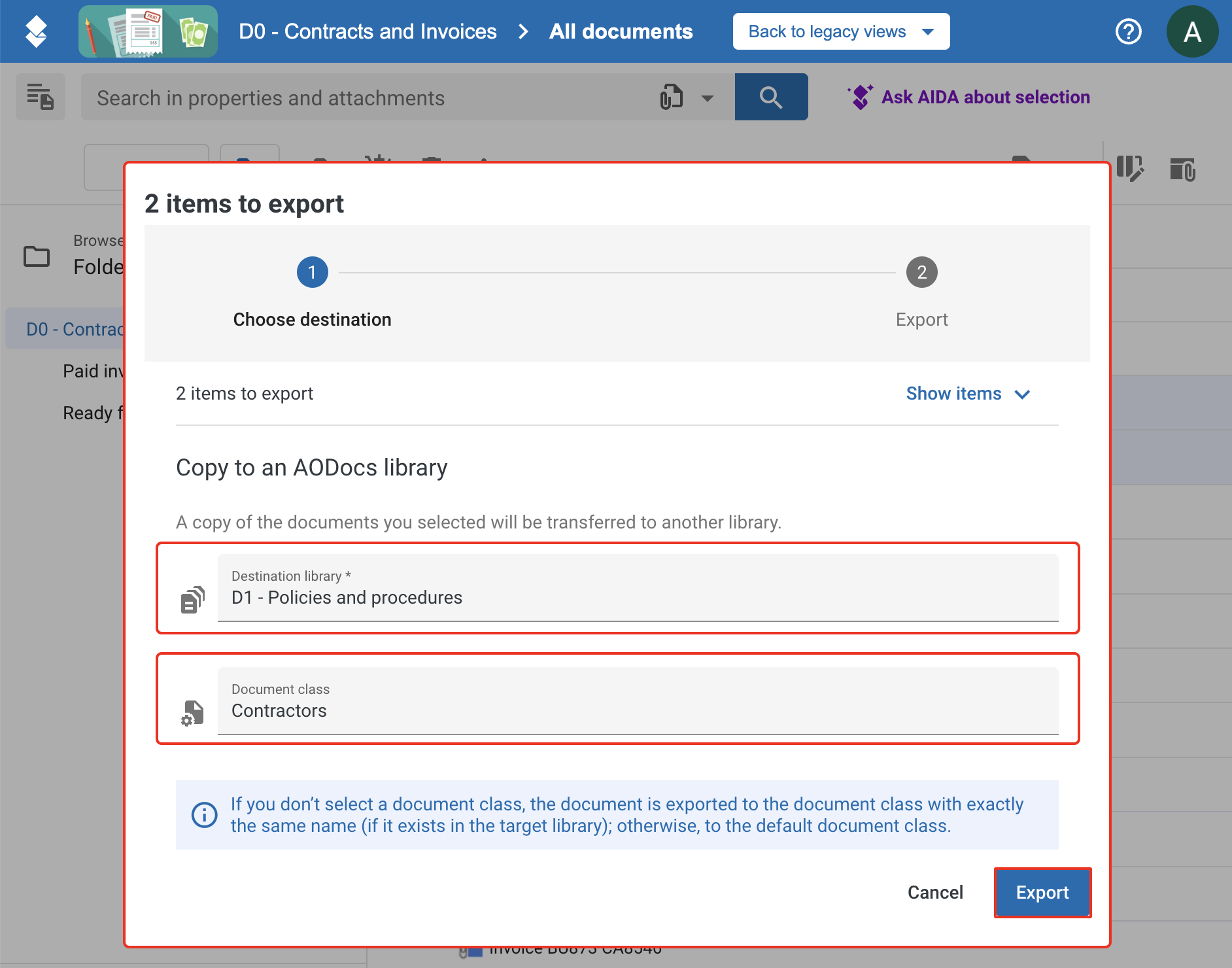Go to D0 - Contracts and Invoices breadcrumb

[x=368, y=31]
